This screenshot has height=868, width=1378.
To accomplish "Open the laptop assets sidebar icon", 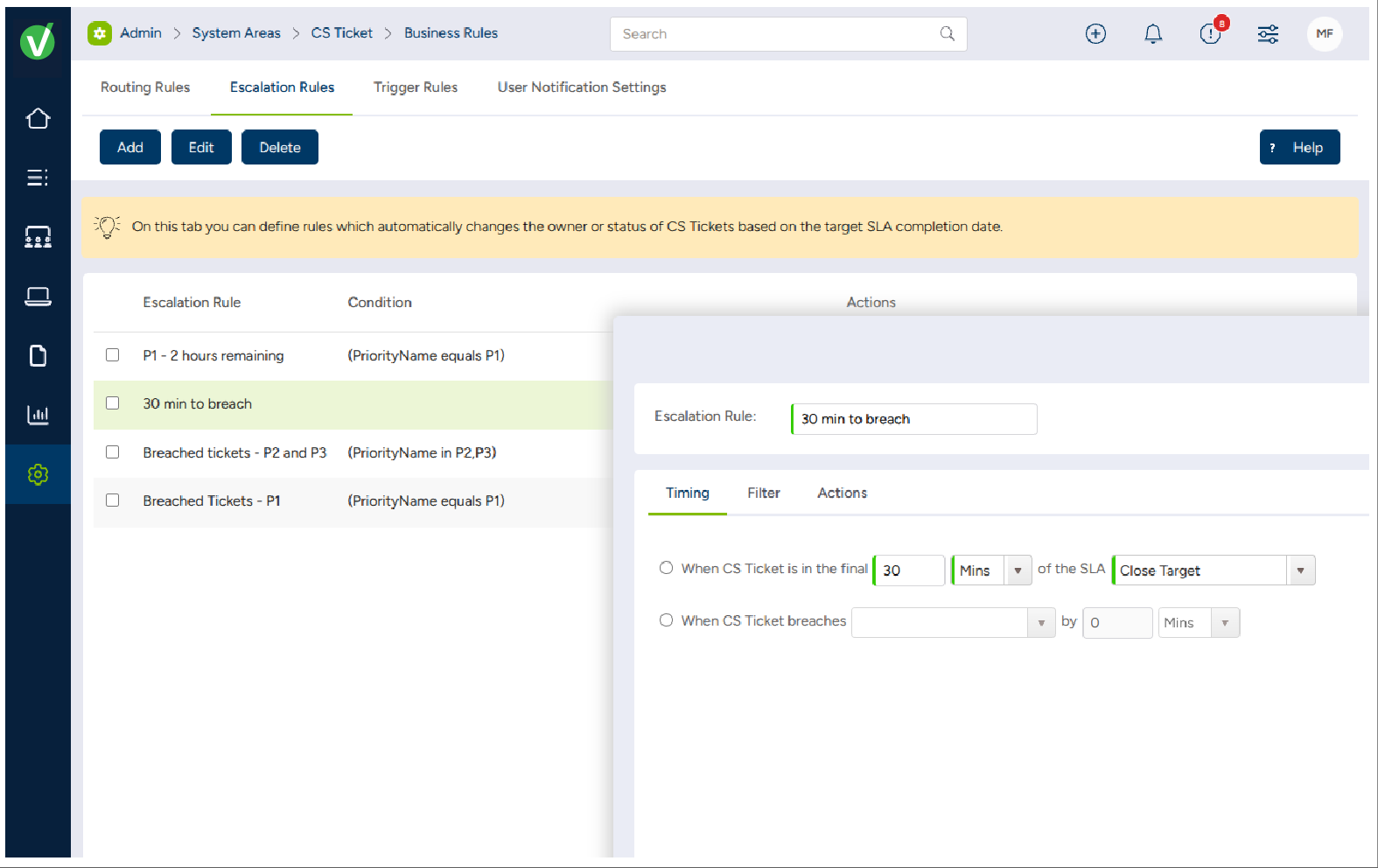I will pyautogui.click(x=38, y=297).
